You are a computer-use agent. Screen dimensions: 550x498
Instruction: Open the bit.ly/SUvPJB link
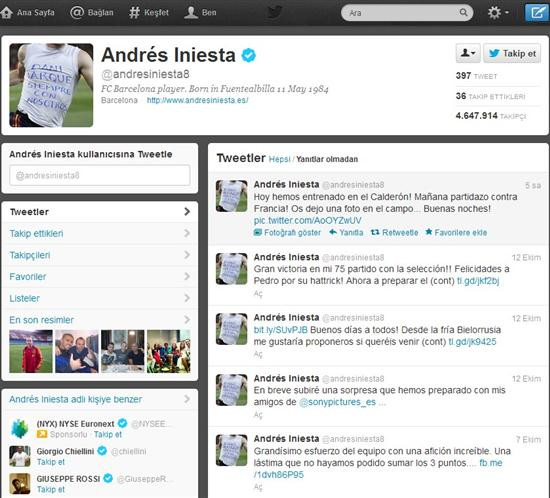point(281,330)
